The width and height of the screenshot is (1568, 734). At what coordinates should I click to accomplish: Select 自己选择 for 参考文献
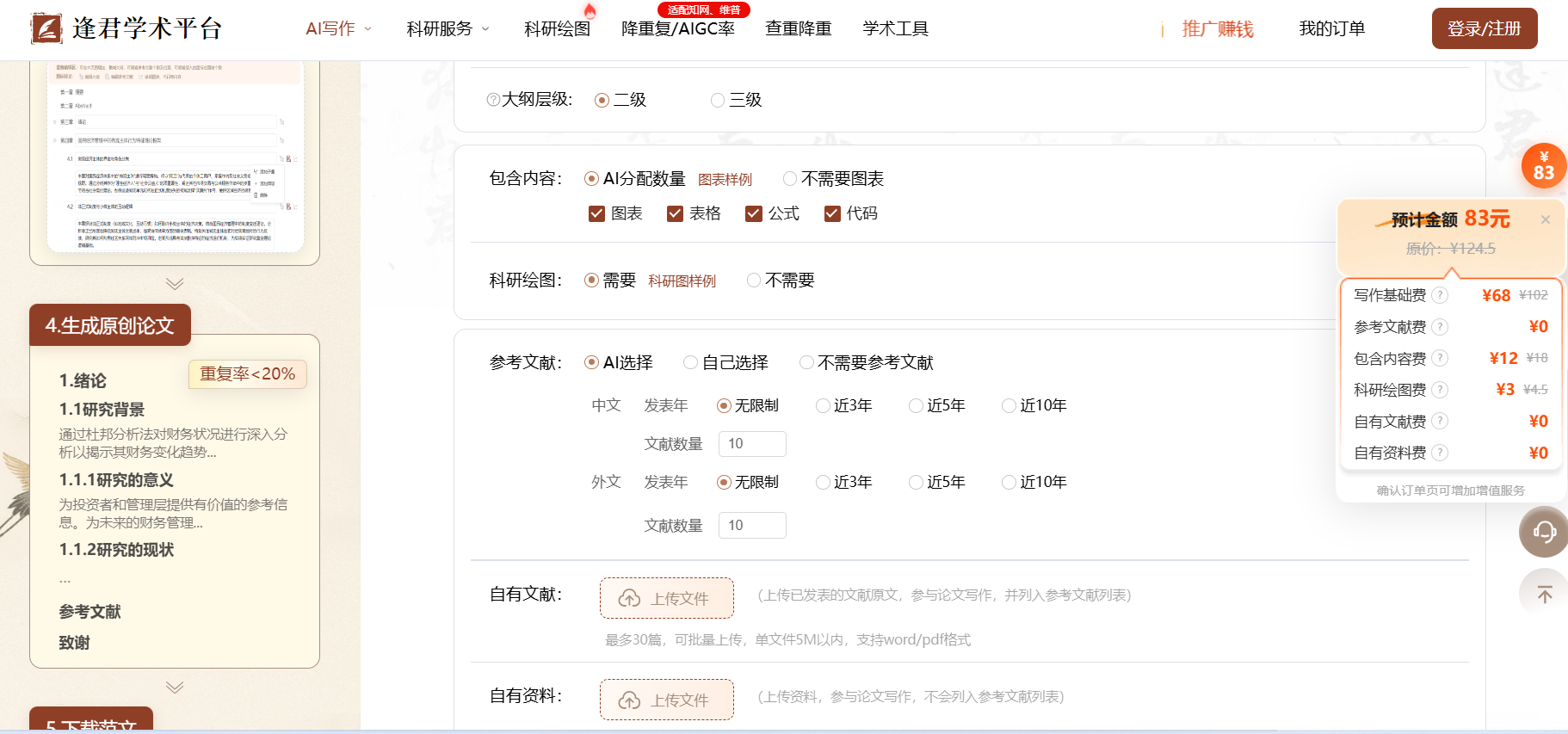pos(725,363)
